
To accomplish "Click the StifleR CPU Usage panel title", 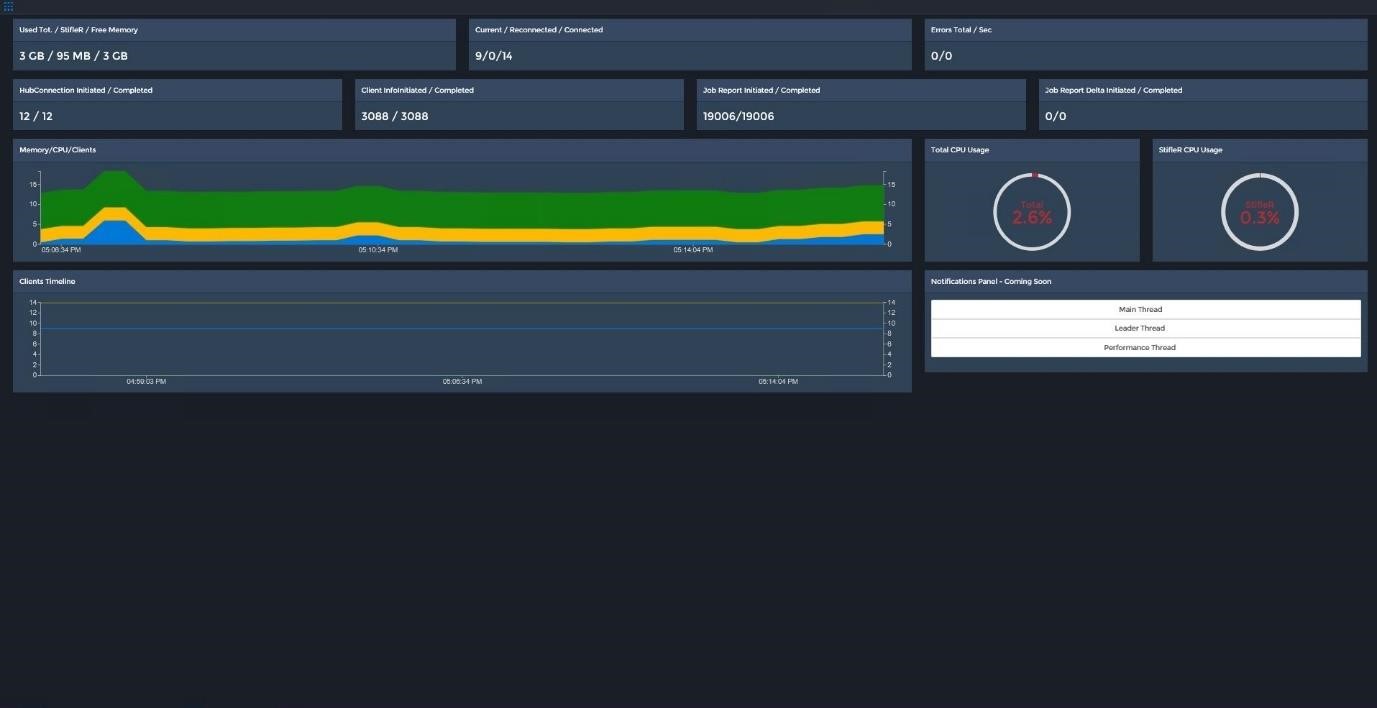I will coord(1190,150).
